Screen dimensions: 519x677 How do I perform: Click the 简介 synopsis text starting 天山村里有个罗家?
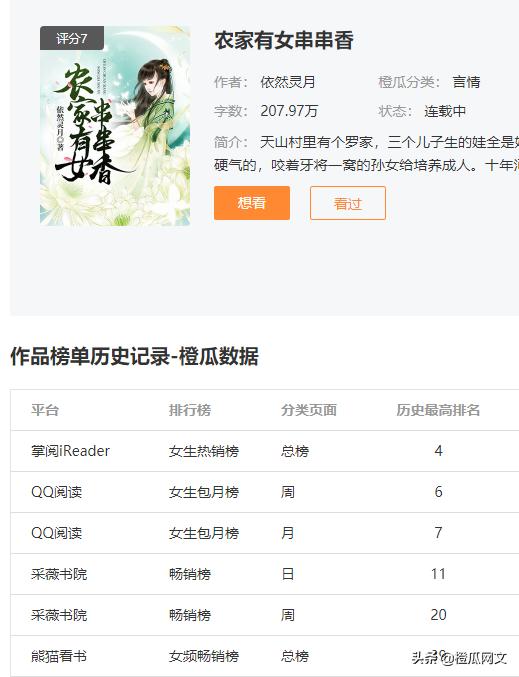pyautogui.click(x=366, y=153)
